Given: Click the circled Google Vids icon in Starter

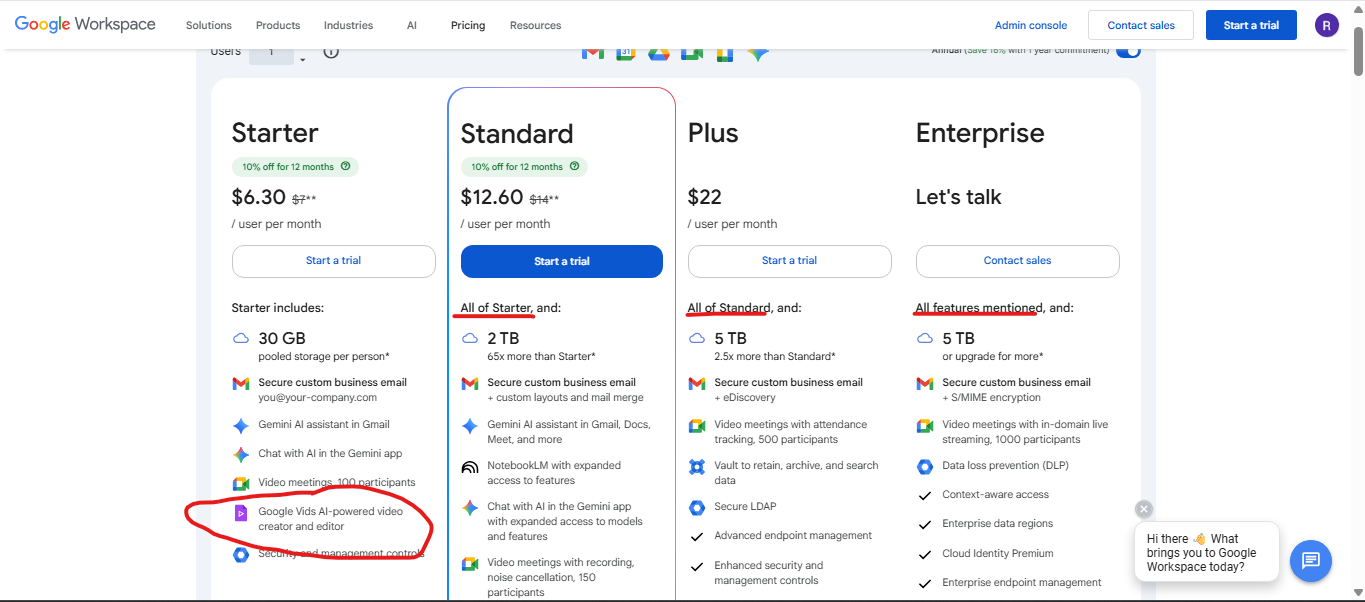Looking at the screenshot, I should point(241,512).
